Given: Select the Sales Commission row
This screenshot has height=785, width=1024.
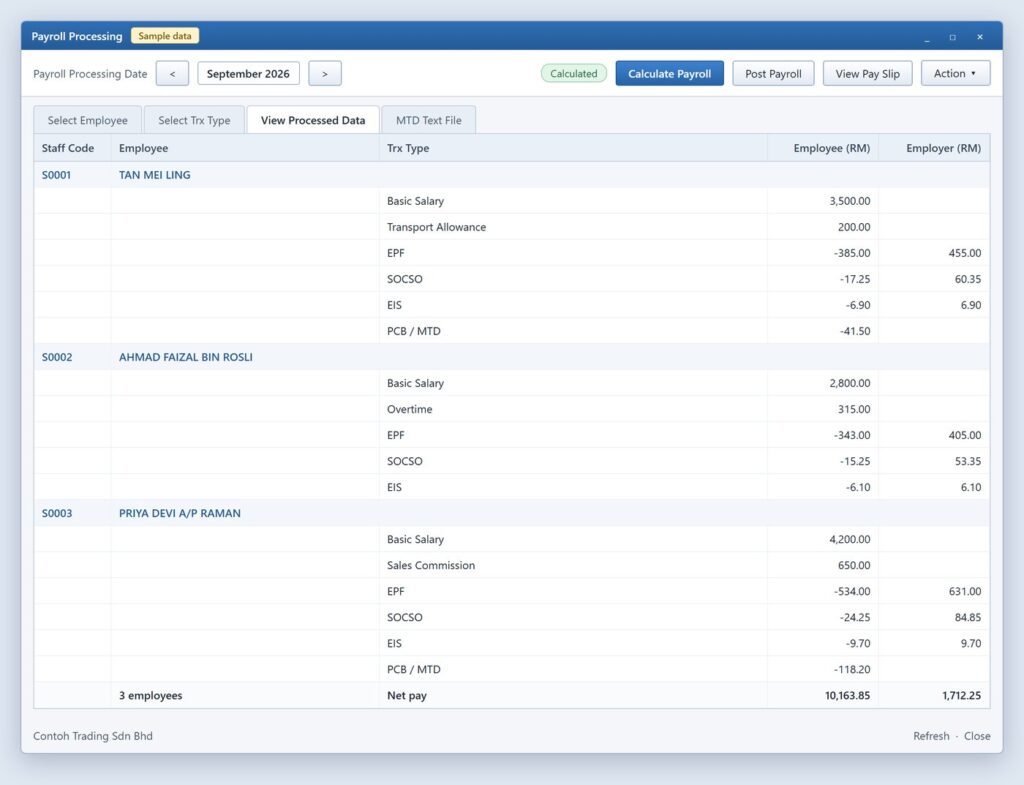Looking at the screenshot, I should click(511, 566).
